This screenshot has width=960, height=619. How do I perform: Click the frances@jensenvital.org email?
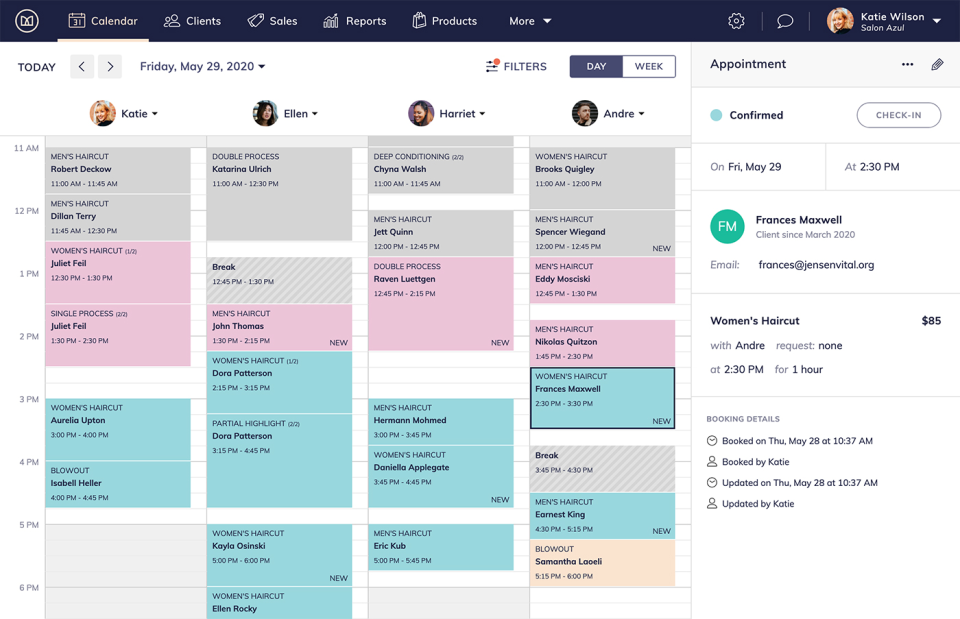pos(816,264)
